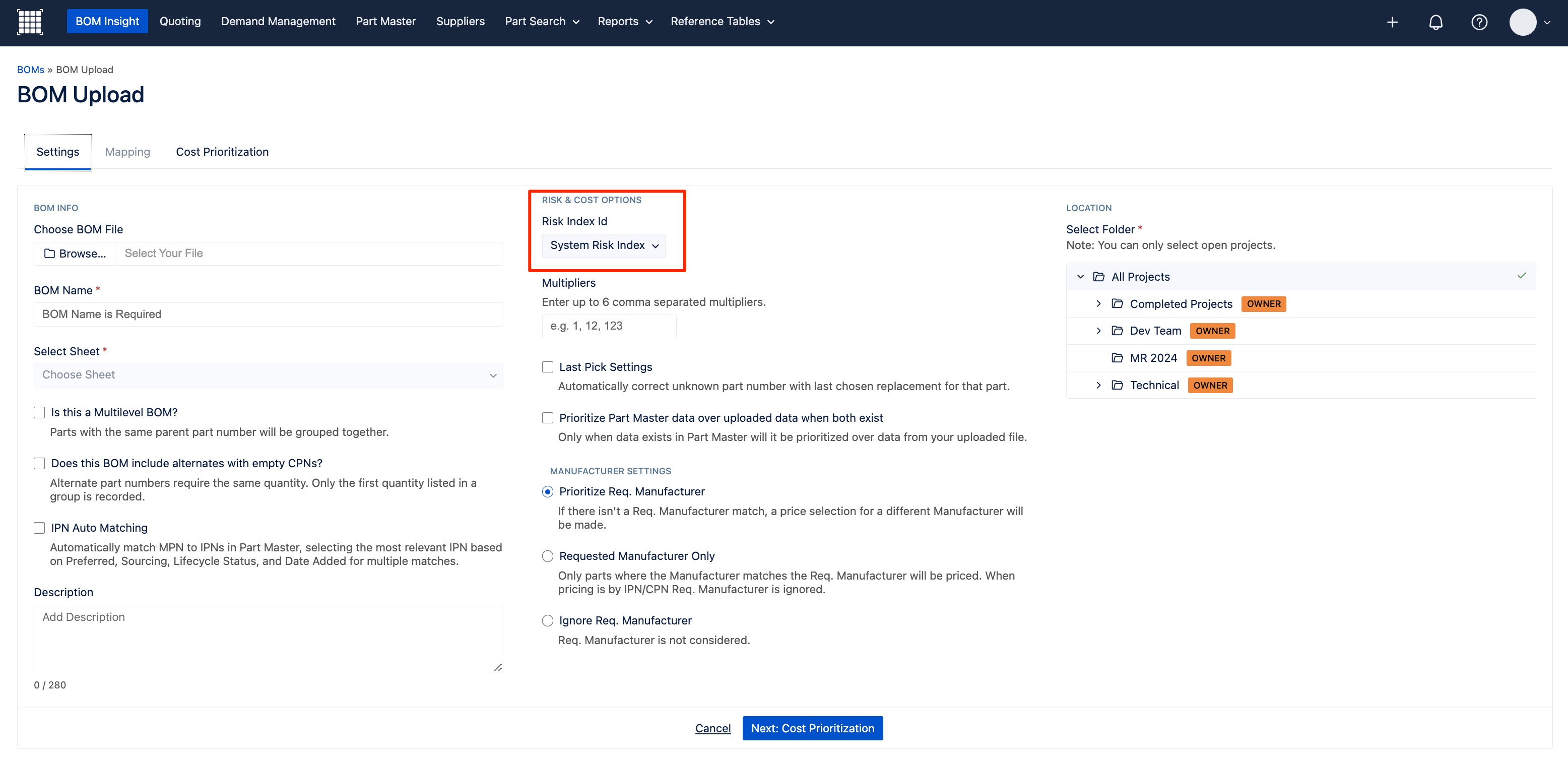Image resolution: width=1568 pixels, height=758 pixels.
Task: Click the Cancel link
Action: coord(713,728)
